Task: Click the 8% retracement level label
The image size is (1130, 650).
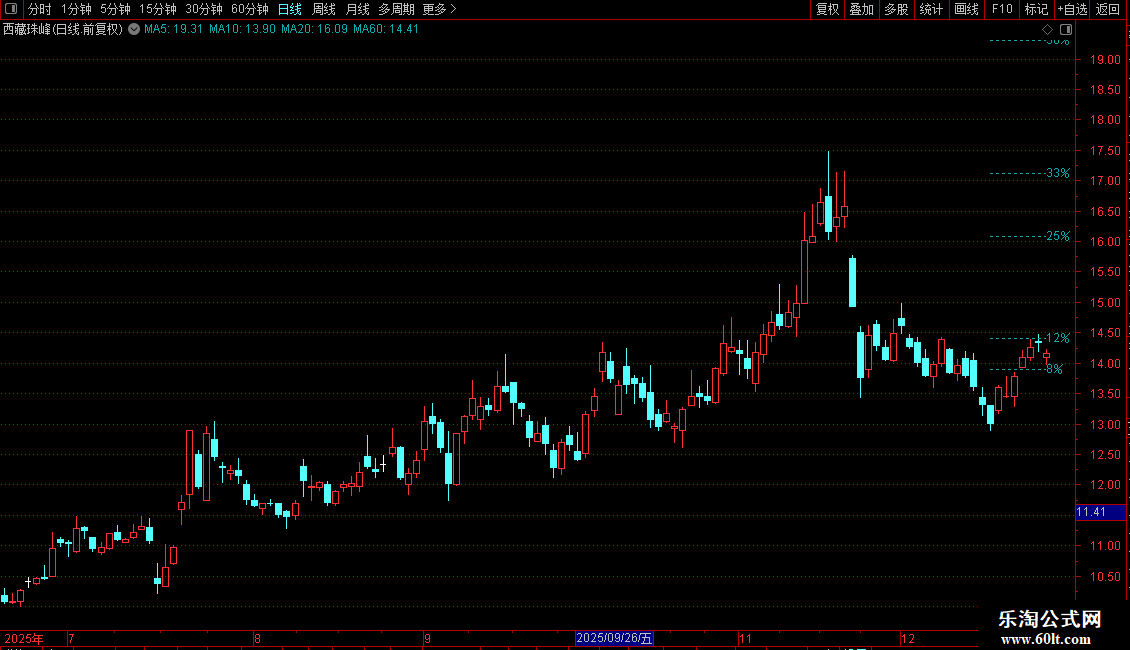Action: [x=1054, y=369]
